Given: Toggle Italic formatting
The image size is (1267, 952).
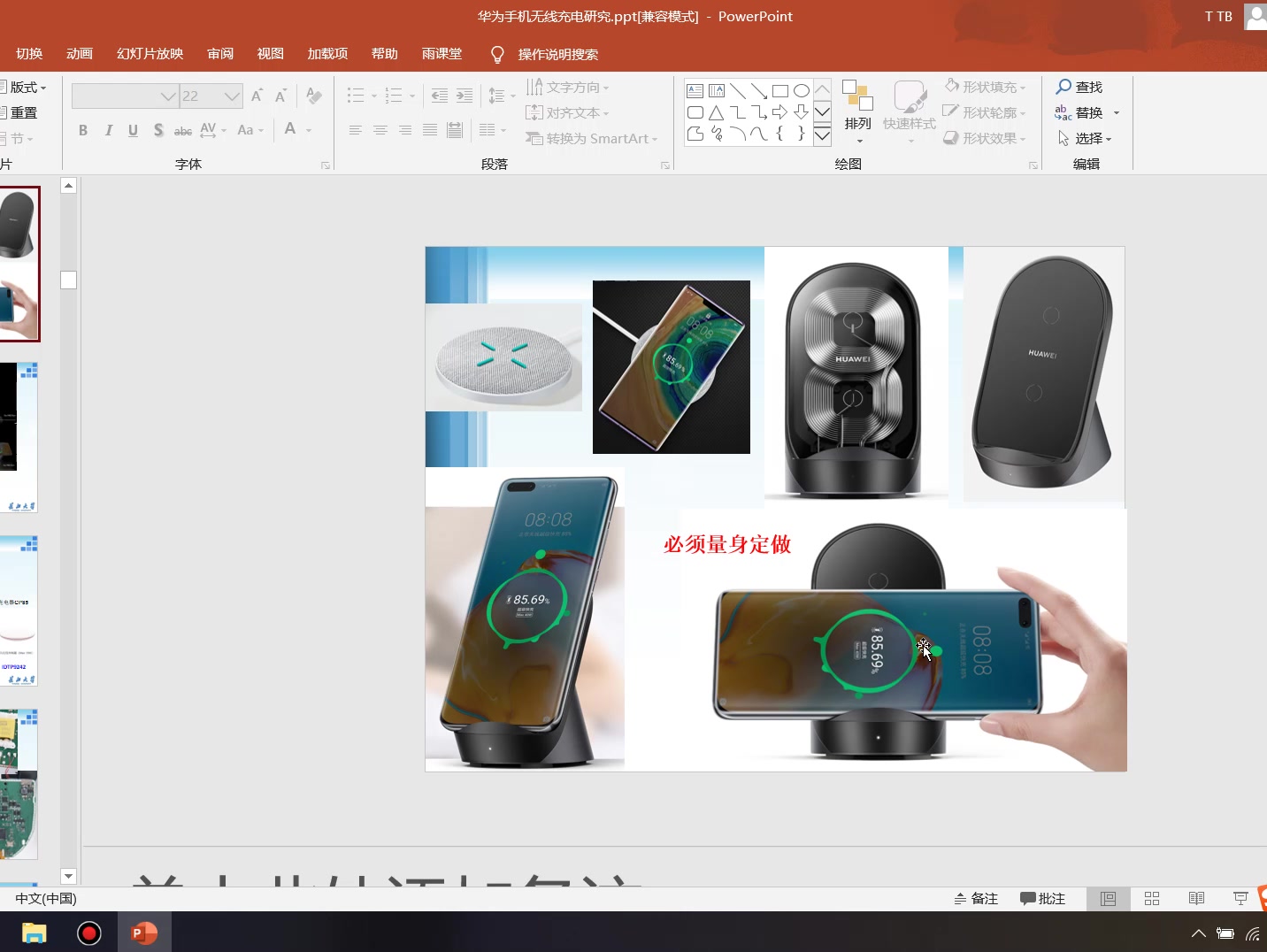Looking at the screenshot, I should pos(108,130).
